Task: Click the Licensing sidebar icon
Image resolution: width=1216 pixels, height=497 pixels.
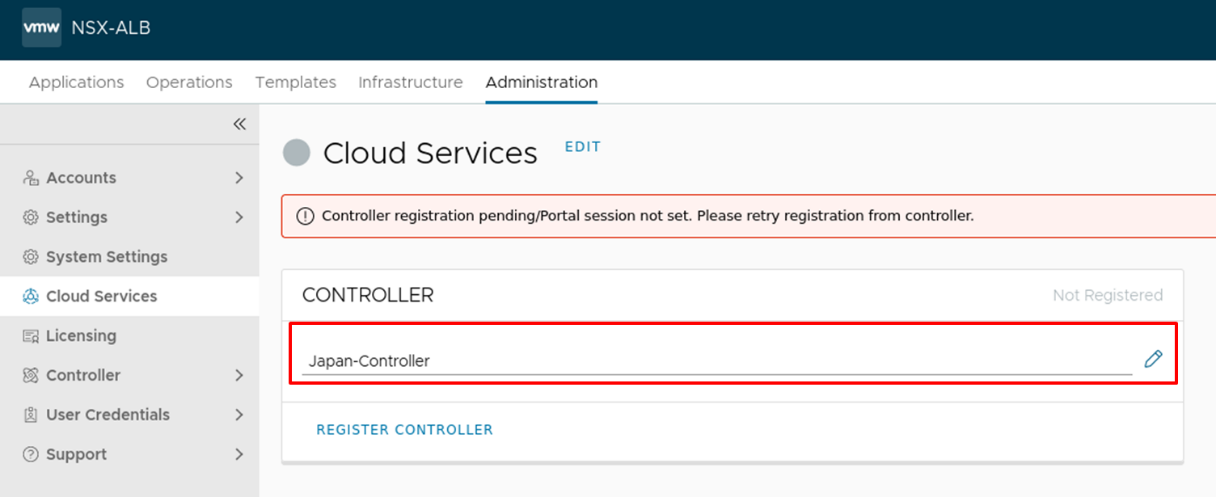Action: tap(30, 336)
